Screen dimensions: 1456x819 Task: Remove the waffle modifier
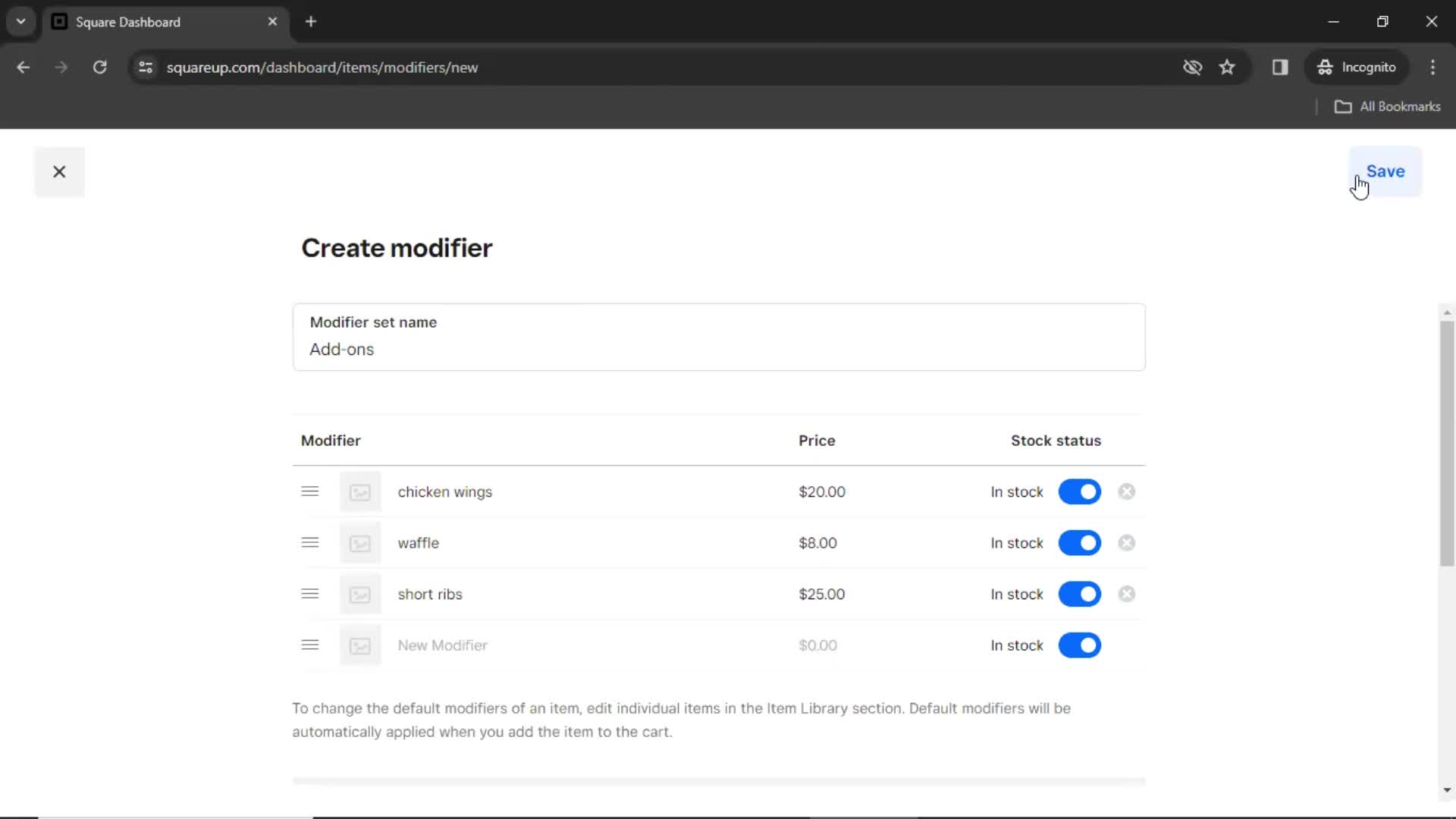click(x=1127, y=543)
